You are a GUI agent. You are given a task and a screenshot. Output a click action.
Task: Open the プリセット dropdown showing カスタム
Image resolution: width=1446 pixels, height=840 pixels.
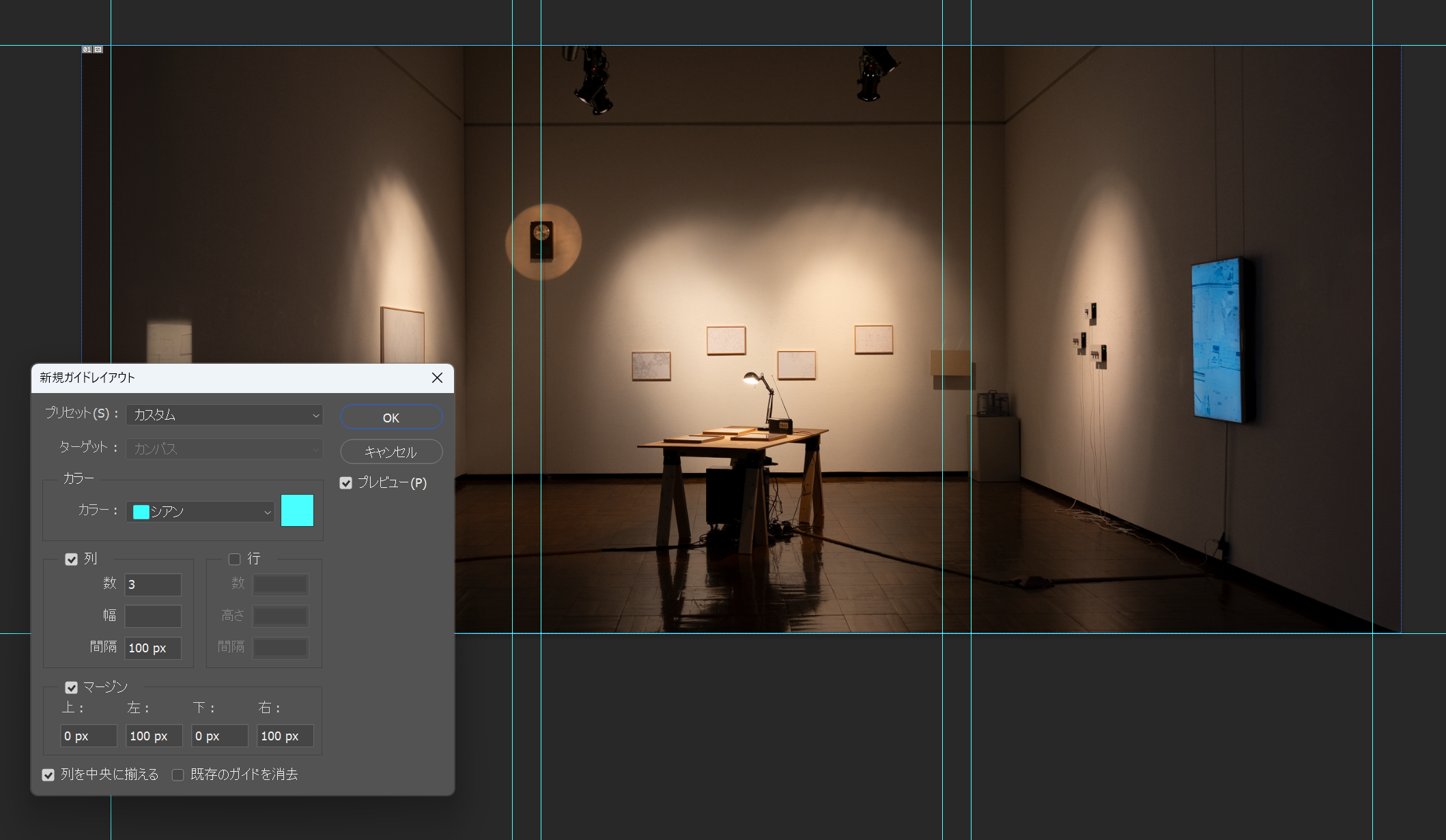click(225, 415)
